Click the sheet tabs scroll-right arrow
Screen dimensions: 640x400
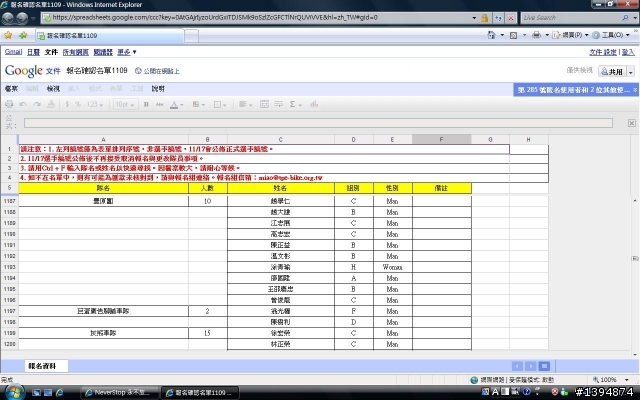point(530,366)
